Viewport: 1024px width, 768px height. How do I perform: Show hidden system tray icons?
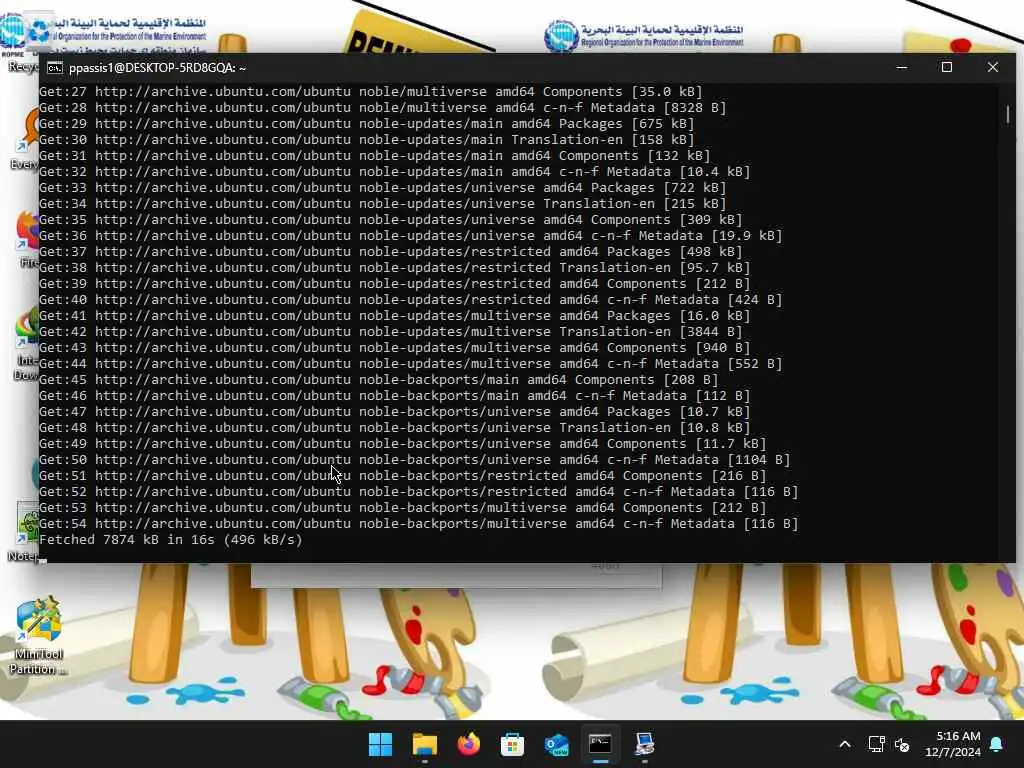(x=844, y=744)
